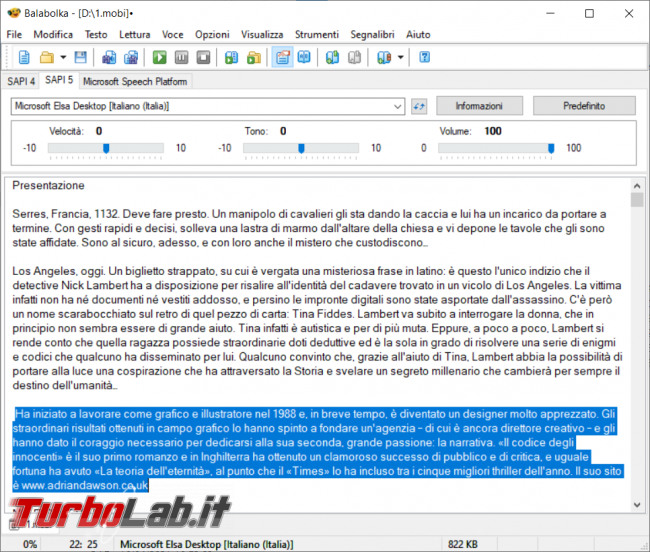Click the Predefinito button
650x552 pixels.
584,106
